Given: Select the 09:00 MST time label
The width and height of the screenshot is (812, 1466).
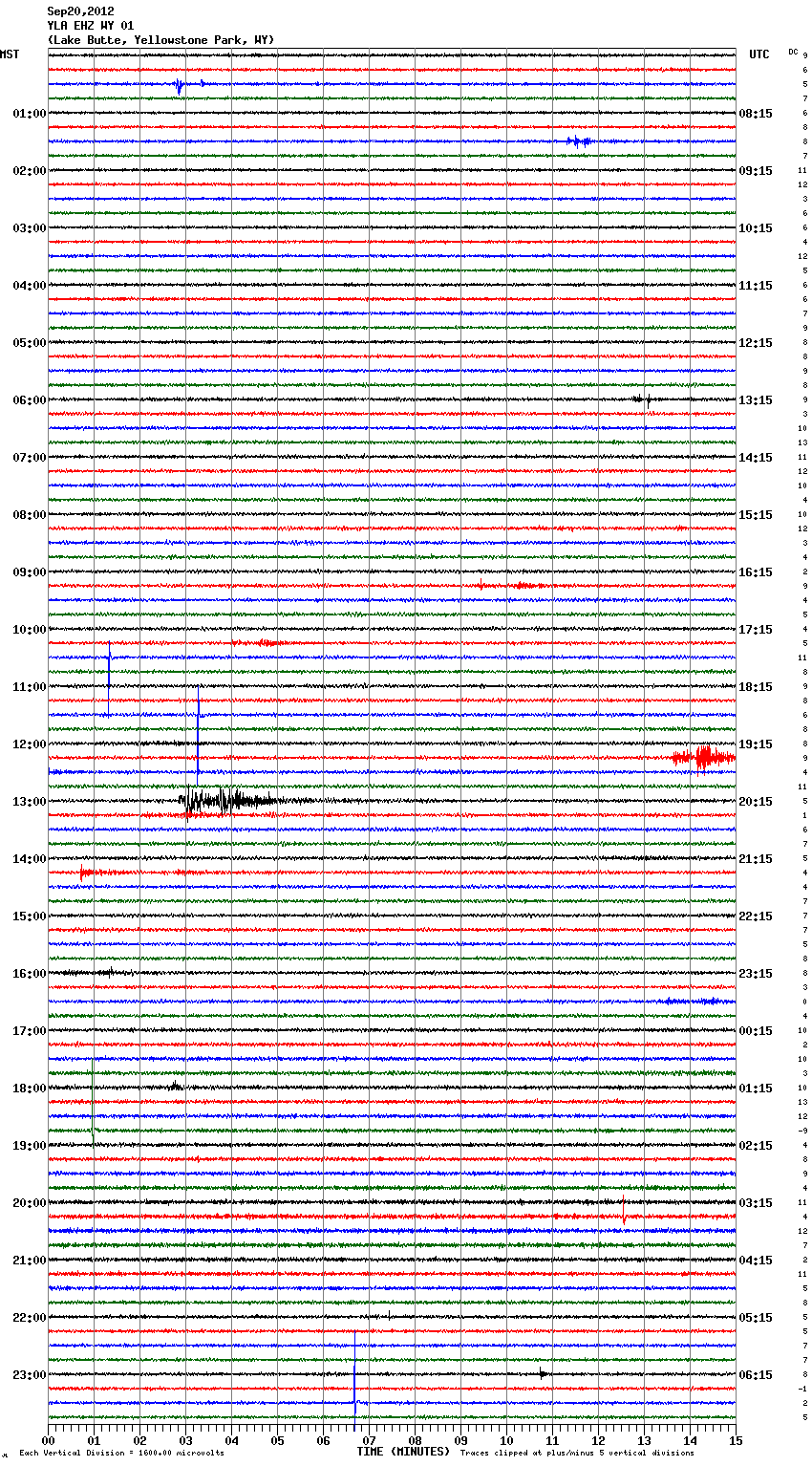Looking at the screenshot, I should (30, 572).
